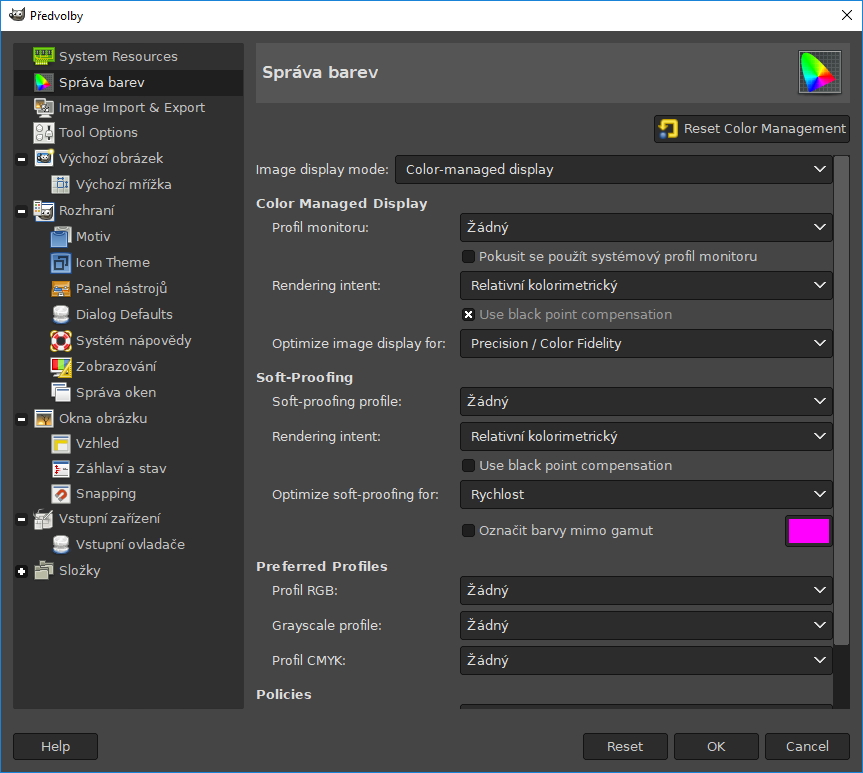Click the System Resources icon in sidebar
Image resolution: width=863 pixels, height=773 pixels.
tap(43, 56)
